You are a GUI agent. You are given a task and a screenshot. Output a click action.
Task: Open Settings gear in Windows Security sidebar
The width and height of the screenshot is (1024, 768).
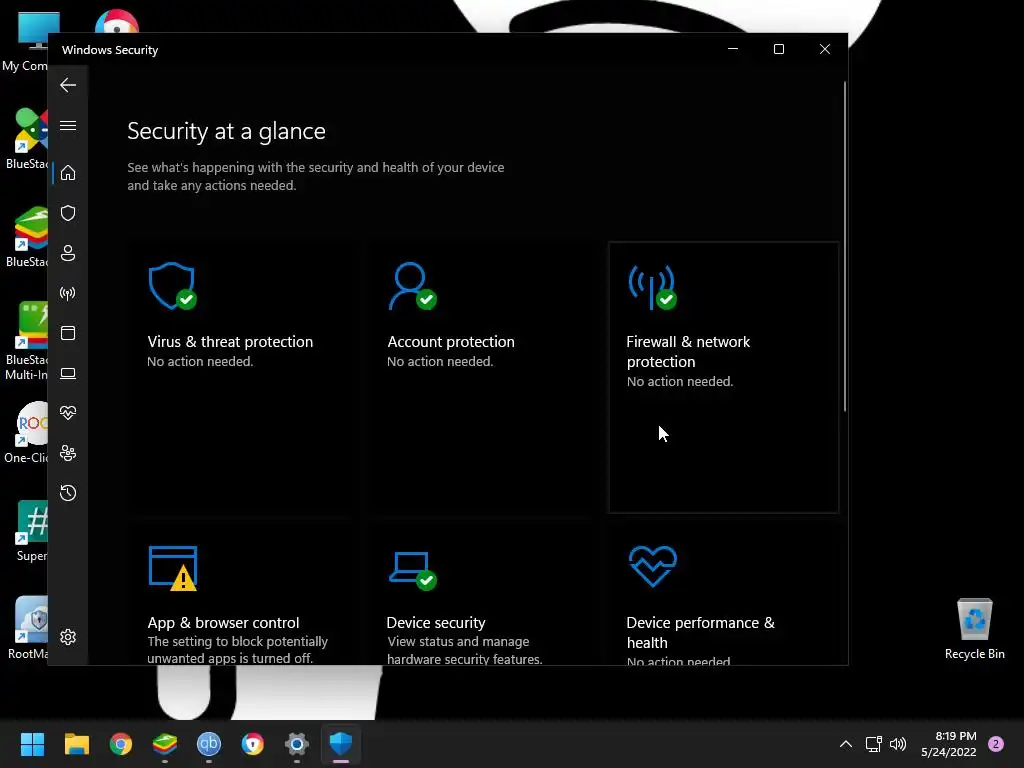[x=68, y=637]
